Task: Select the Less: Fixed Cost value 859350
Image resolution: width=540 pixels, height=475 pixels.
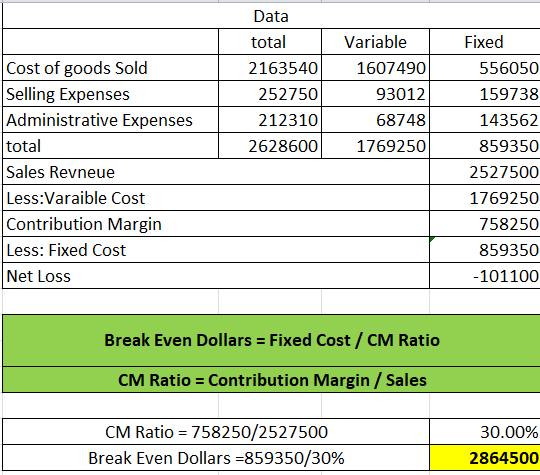Action: (x=485, y=250)
